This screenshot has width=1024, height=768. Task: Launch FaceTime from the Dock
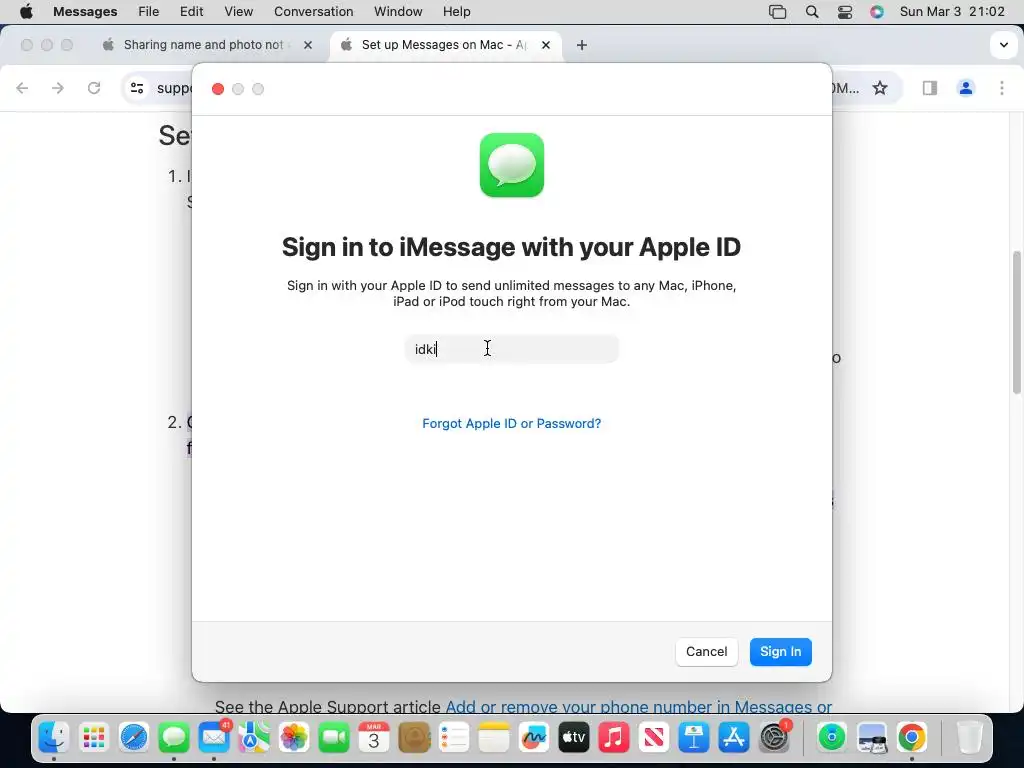(334, 737)
